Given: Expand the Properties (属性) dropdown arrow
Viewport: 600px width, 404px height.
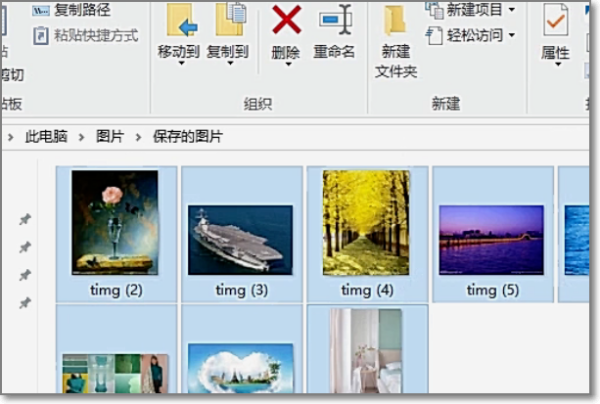Looking at the screenshot, I should [558, 64].
